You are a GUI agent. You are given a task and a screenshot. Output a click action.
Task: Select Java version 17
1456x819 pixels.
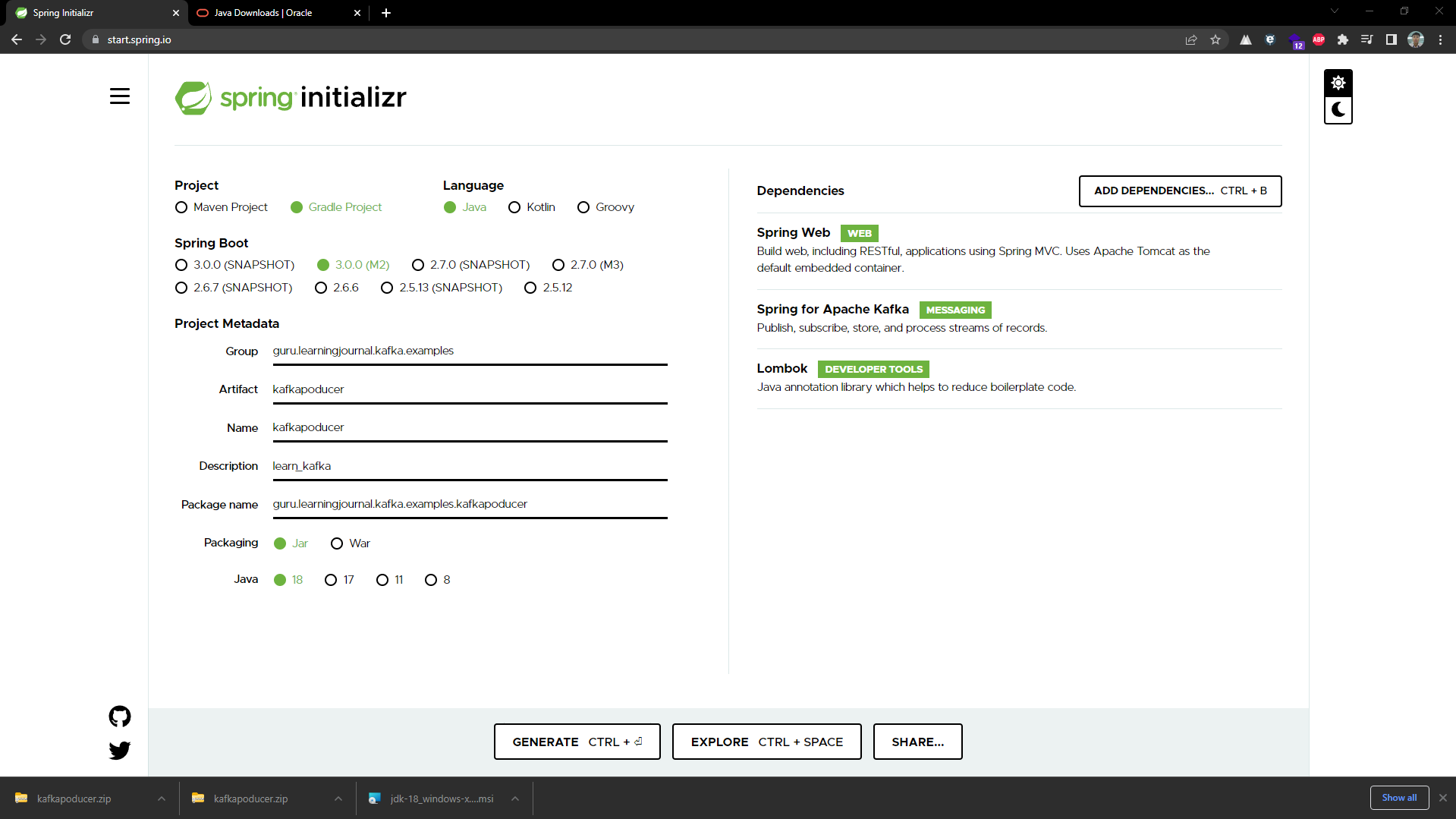point(339,580)
